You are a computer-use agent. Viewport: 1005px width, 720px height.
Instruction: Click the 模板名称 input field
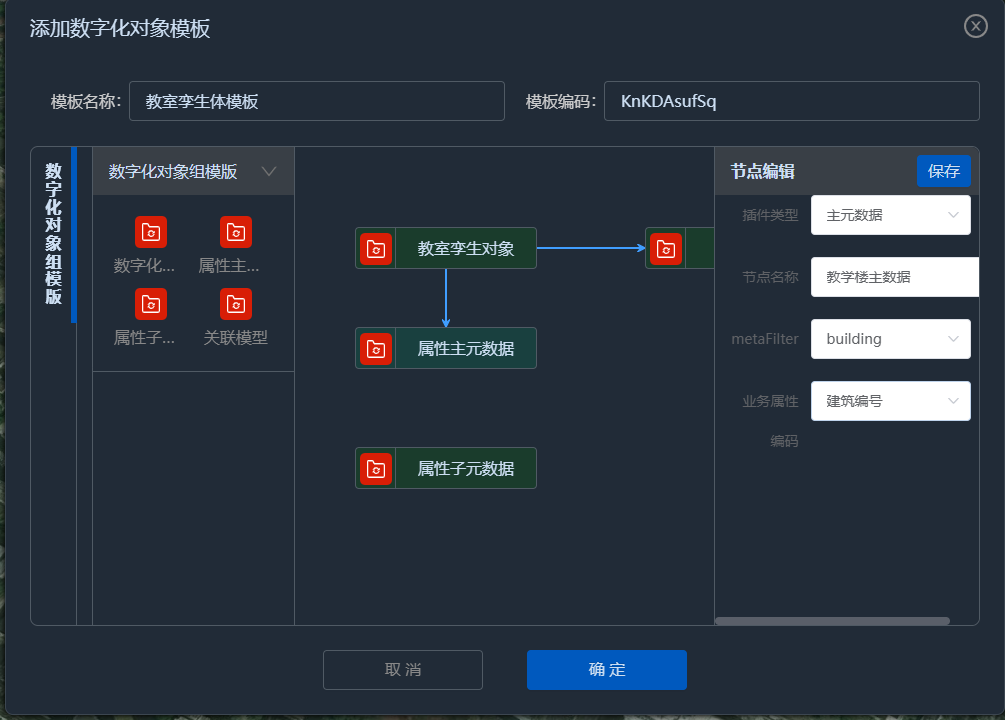tap(317, 101)
